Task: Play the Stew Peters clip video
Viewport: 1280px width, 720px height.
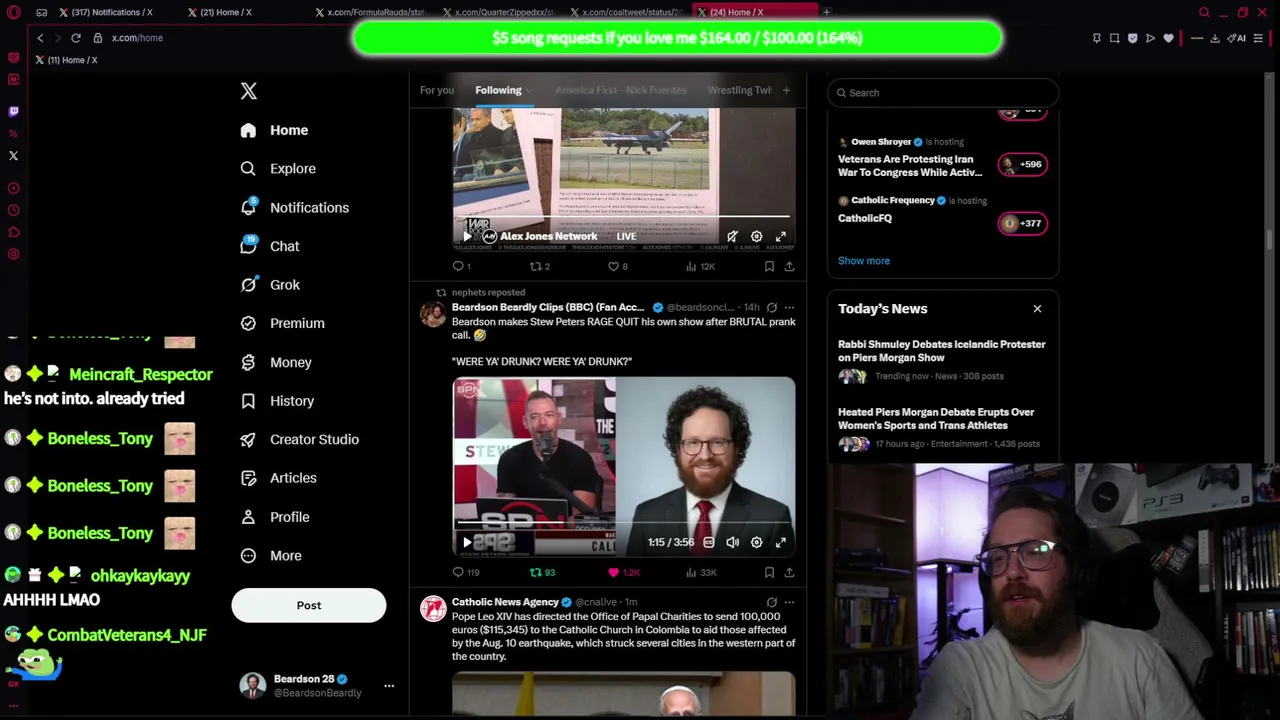Action: [467, 542]
